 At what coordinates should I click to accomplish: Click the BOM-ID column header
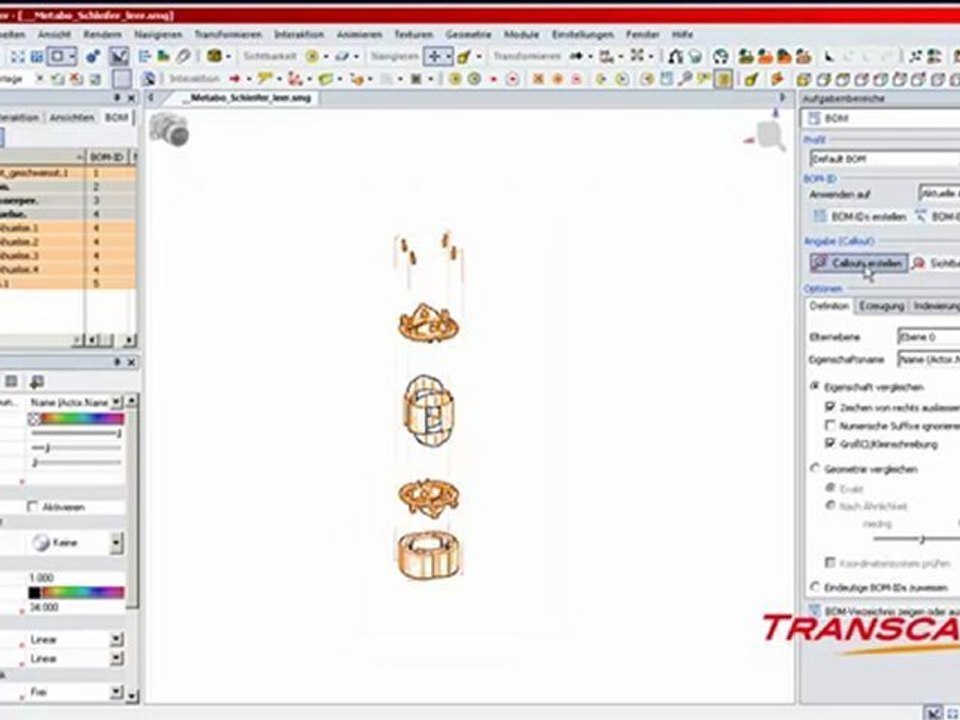click(106, 157)
